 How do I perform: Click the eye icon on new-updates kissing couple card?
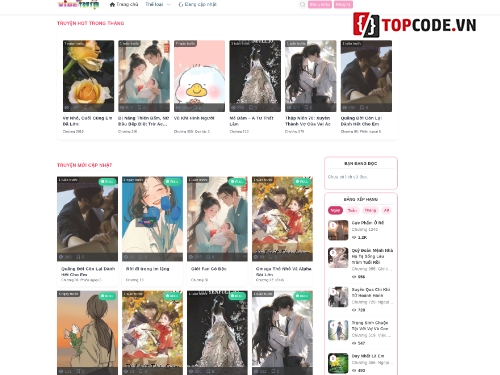tap(61, 257)
